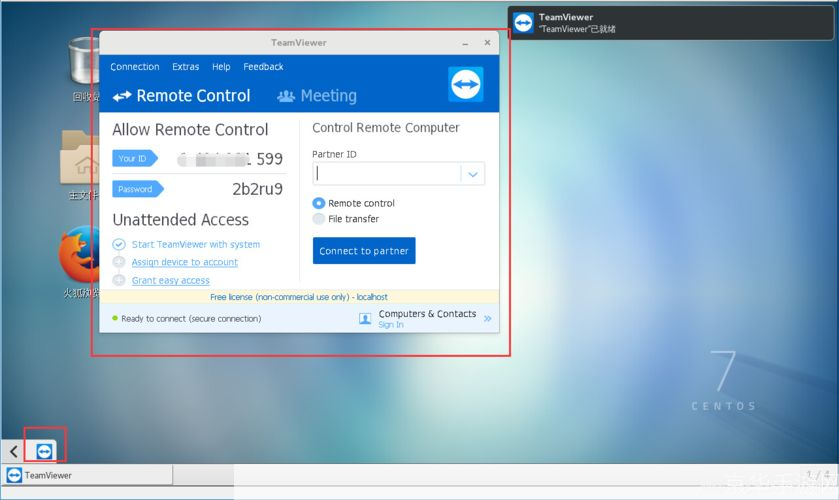
Task: Click the Assign device to account status icon
Action: point(119,262)
